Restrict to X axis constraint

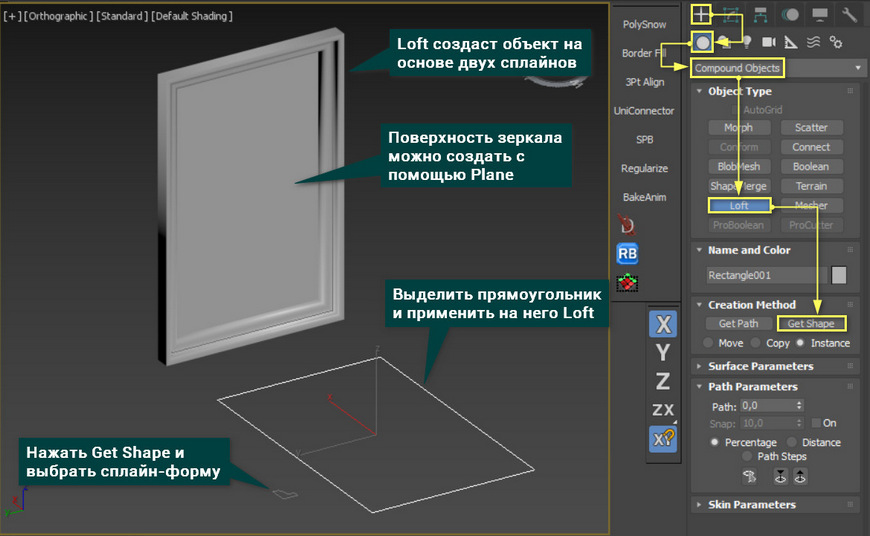[663, 324]
